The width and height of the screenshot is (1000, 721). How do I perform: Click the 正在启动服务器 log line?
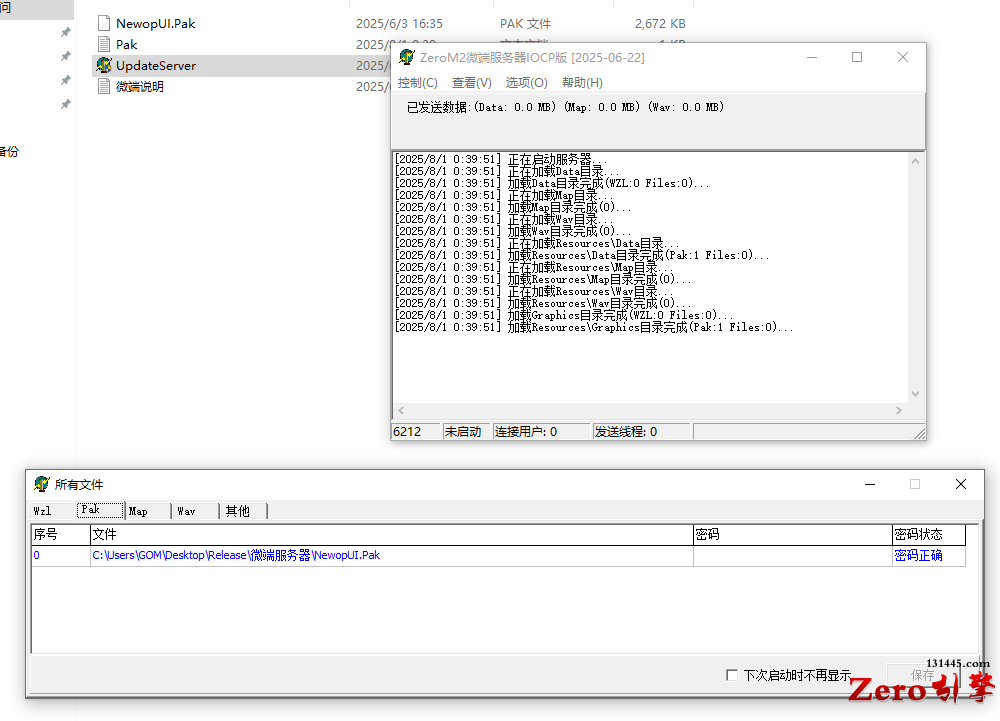coord(501,159)
